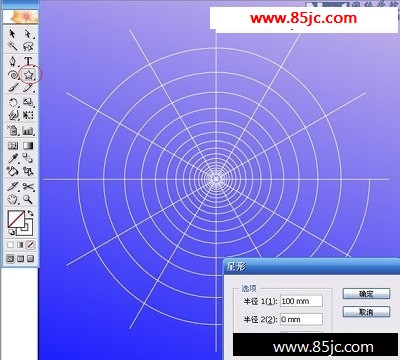Select the Mesh tool

pyautogui.click(x=13, y=146)
